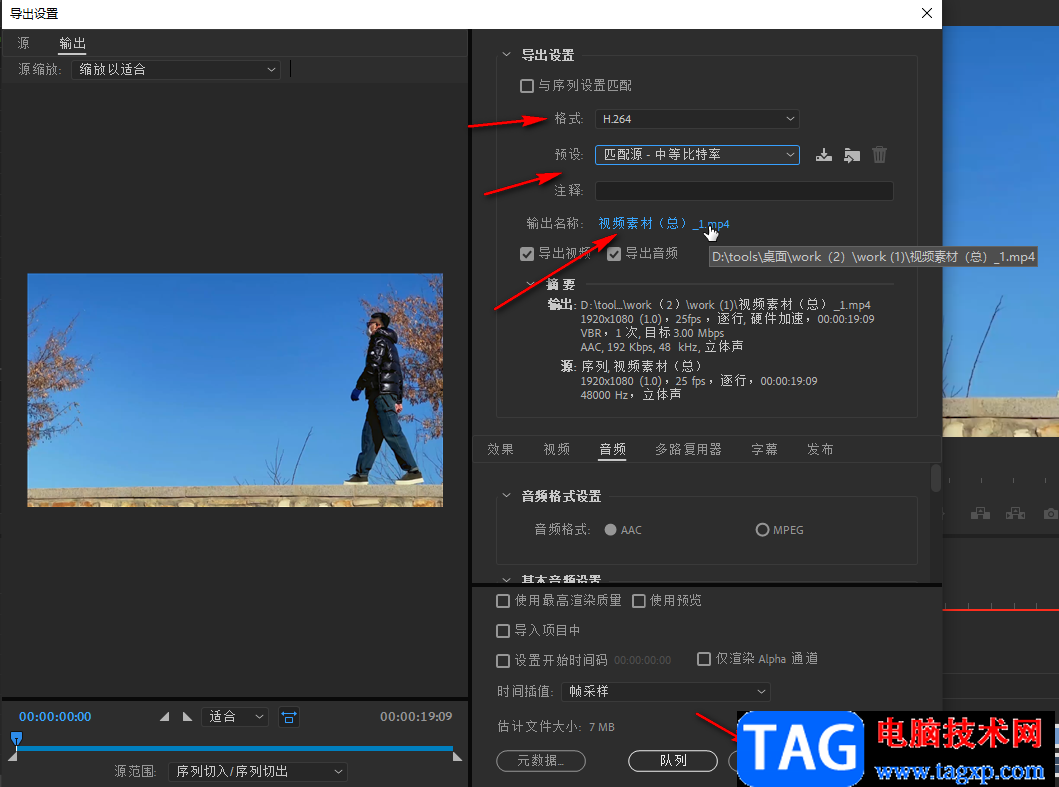Screen dimensions: 1059x787
Task: Open time interpolation 帧采样 dropdown
Action: click(x=666, y=692)
